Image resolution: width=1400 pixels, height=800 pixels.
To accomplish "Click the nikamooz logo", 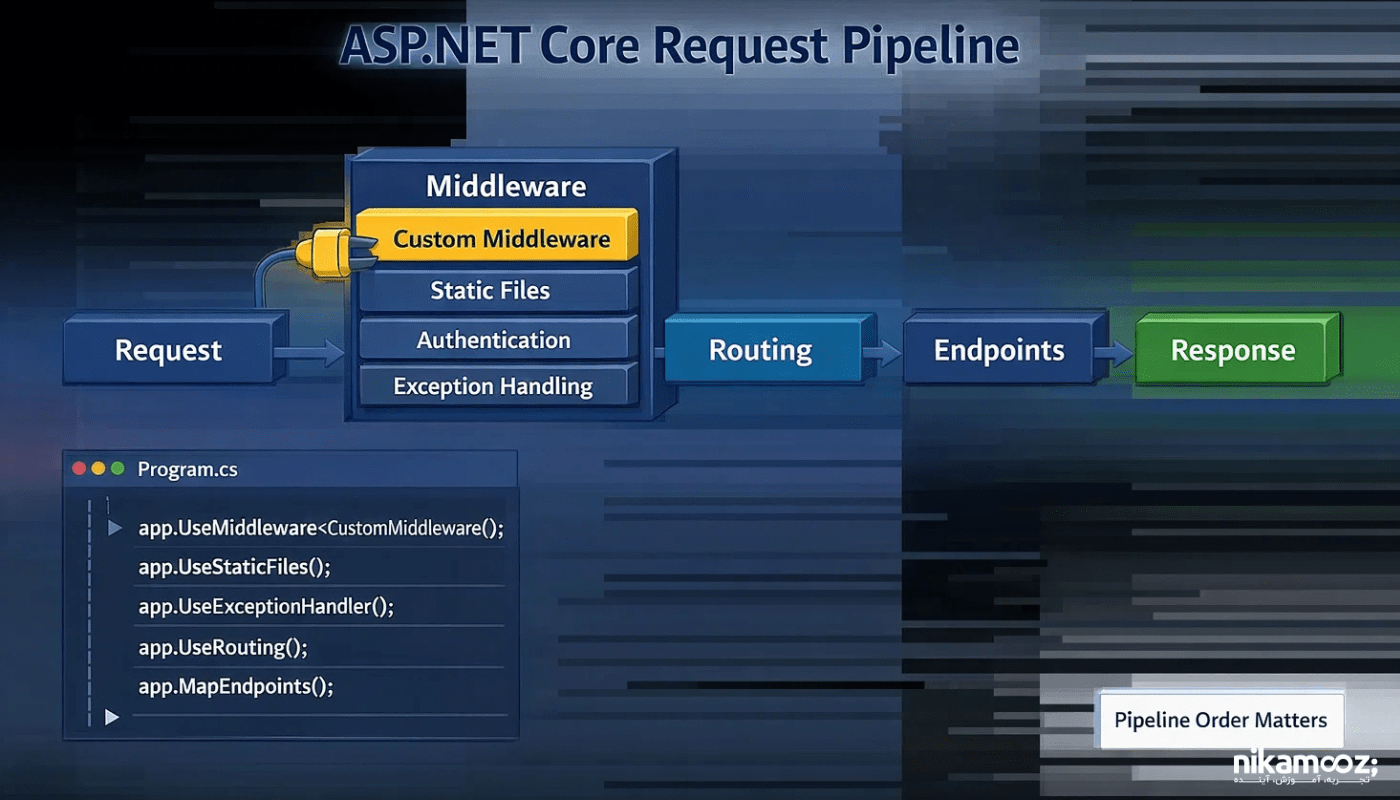I will pyautogui.click(x=1305, y=766).
